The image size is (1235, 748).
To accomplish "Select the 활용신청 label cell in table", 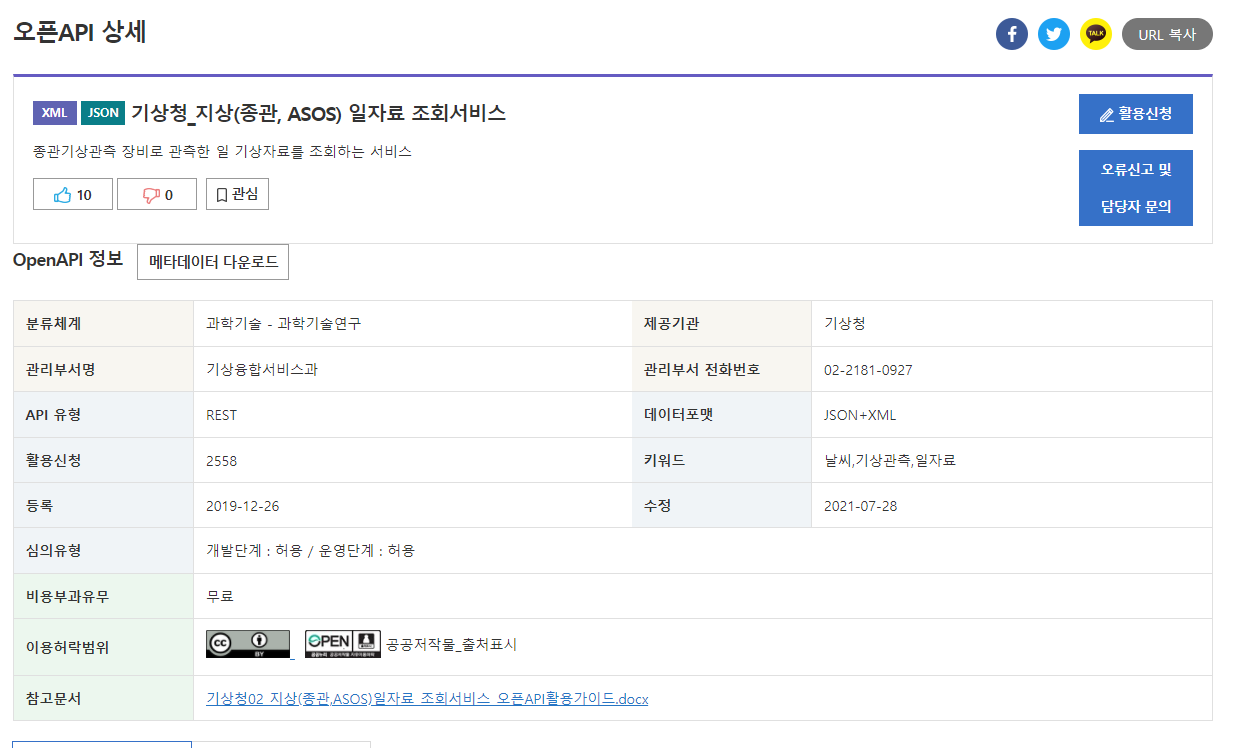I will pyautogui.click(x=103, y=460).
